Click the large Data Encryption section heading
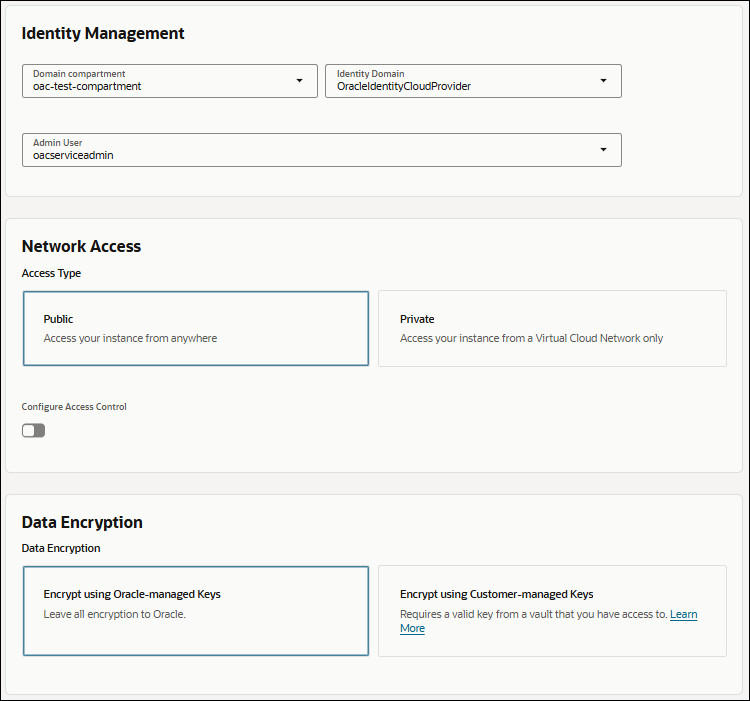Image resolution: width=750 pixels, height=701 pixels. pyautogui.click(x=82, y=522)
